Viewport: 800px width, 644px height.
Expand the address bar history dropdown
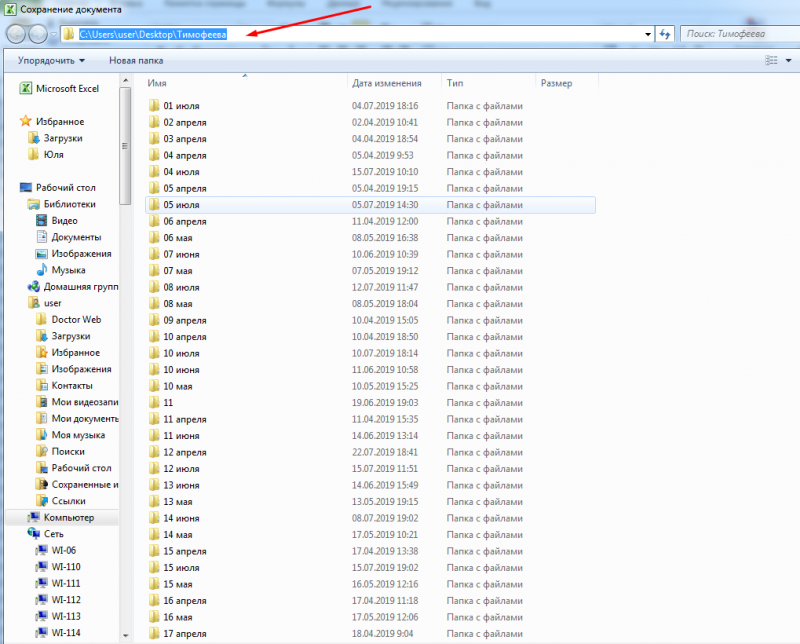click(x=647, y=34)
